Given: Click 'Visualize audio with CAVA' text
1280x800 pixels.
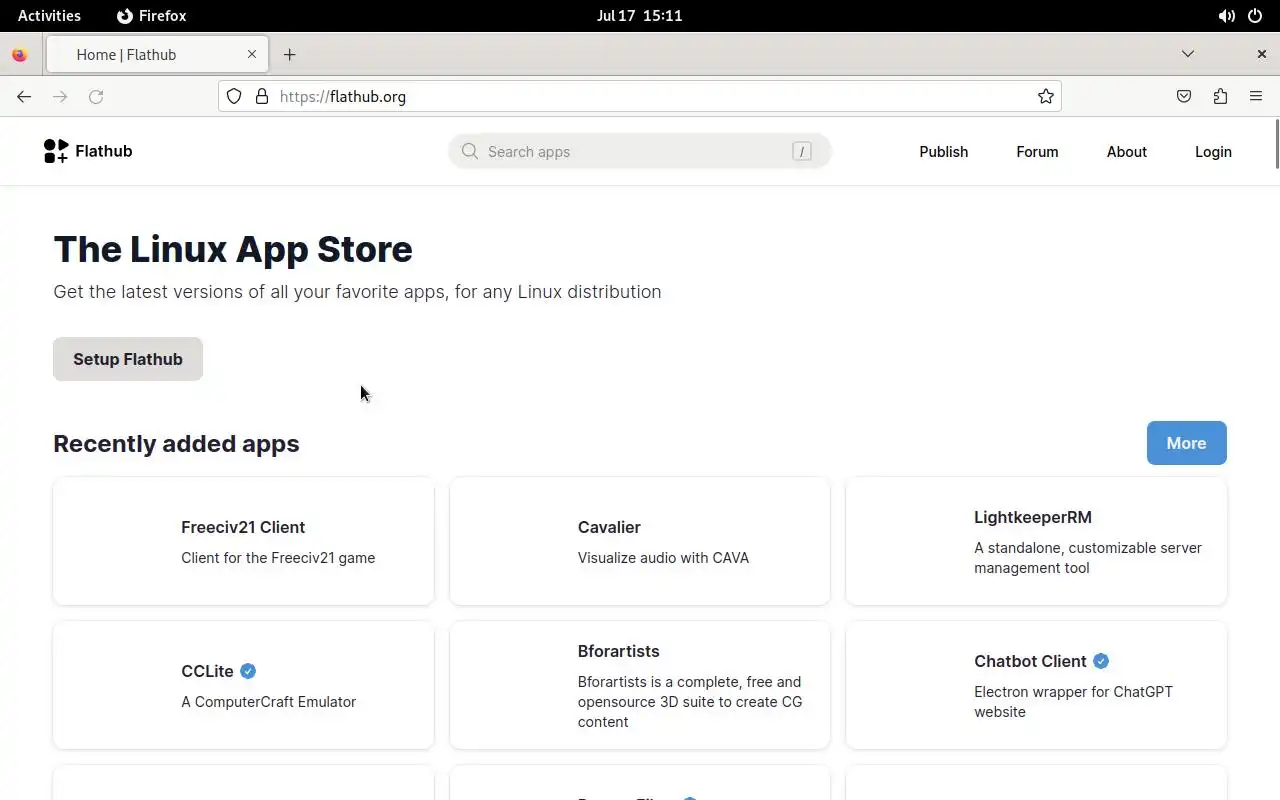Looking at the screenshot, I should (663, 558).
